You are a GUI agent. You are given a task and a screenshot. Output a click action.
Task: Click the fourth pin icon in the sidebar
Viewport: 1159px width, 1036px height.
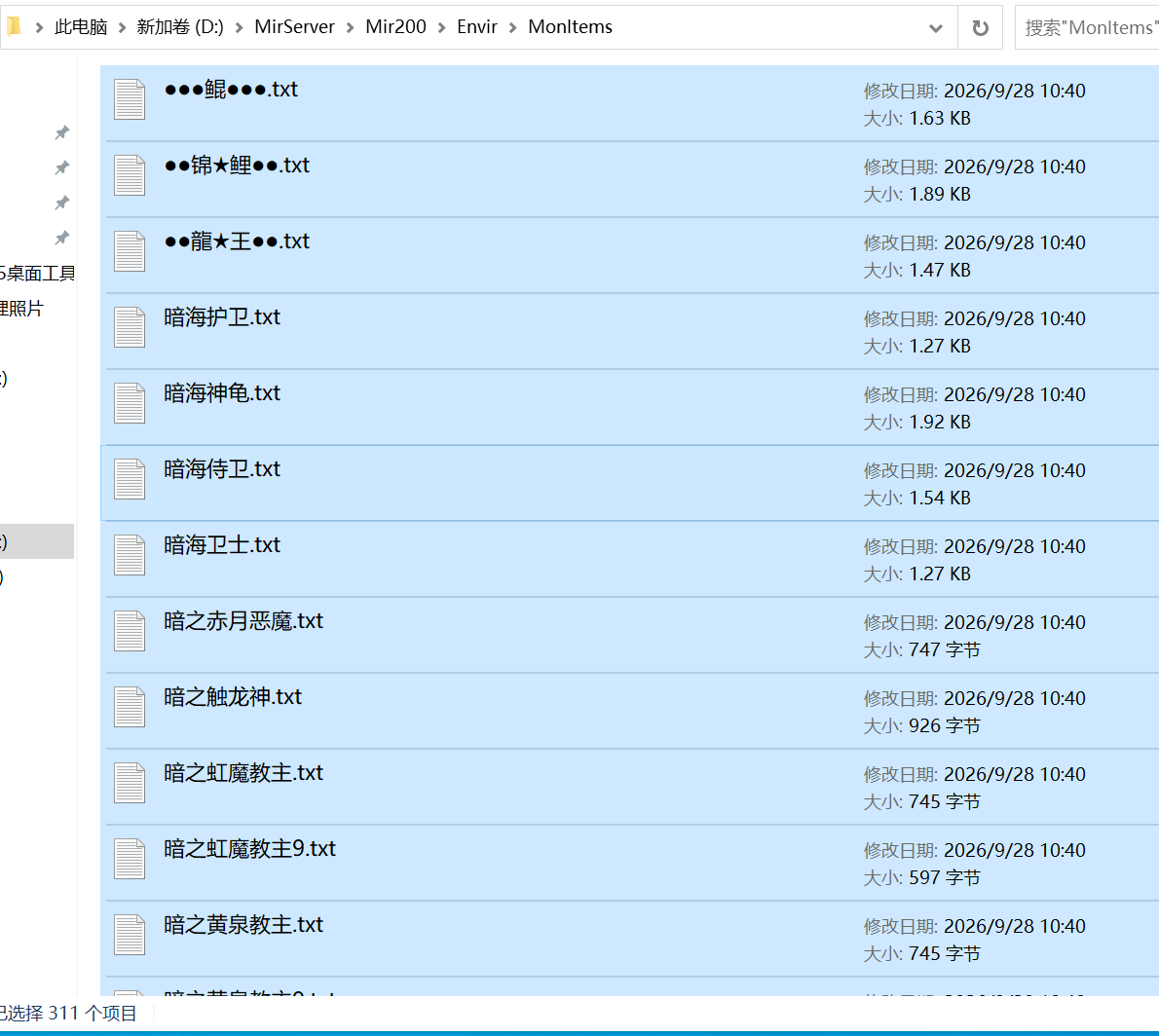(x=62, y=238)
